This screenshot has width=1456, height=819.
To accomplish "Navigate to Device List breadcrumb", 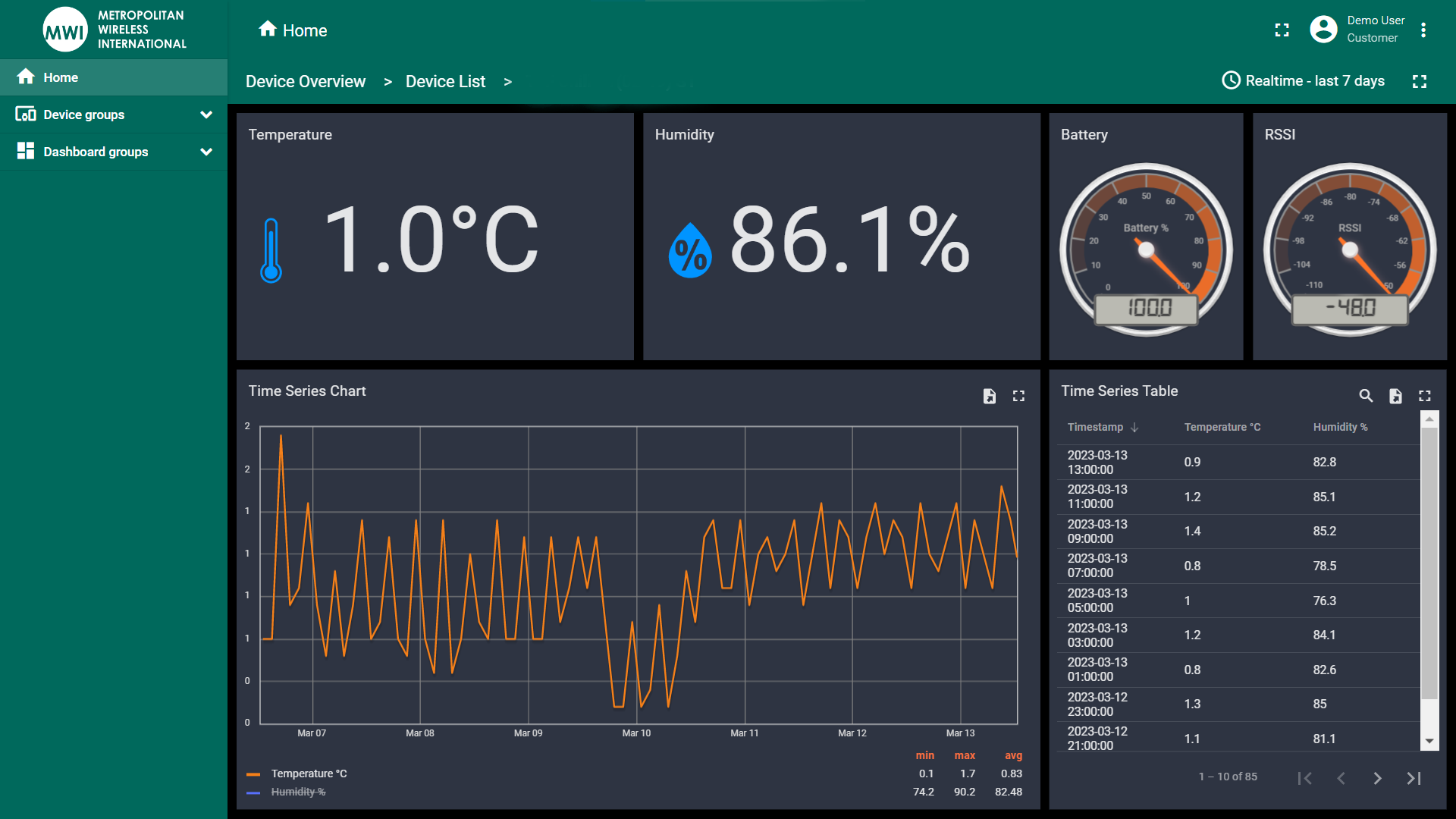I will [x=444, y=82].
